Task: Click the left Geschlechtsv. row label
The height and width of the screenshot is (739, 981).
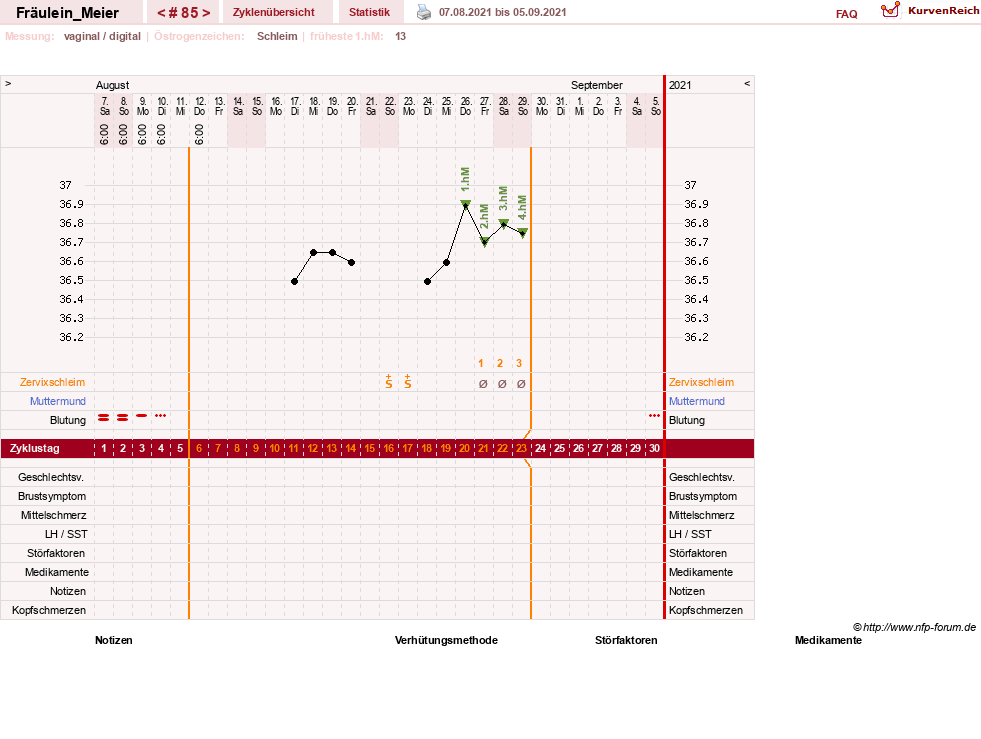Action: coord(51,477)
